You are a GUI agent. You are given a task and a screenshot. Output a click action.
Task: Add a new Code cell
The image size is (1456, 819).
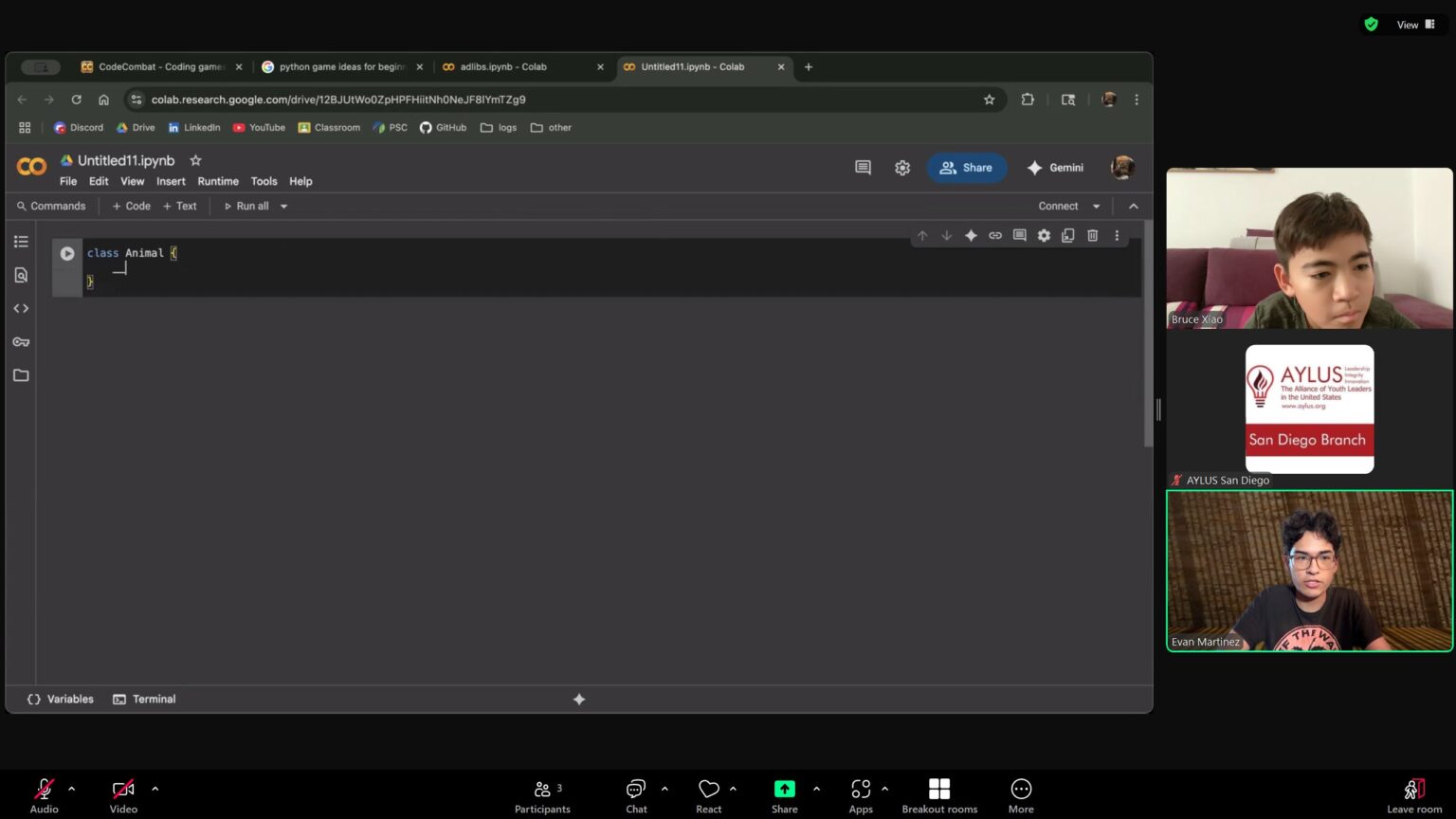132,206
